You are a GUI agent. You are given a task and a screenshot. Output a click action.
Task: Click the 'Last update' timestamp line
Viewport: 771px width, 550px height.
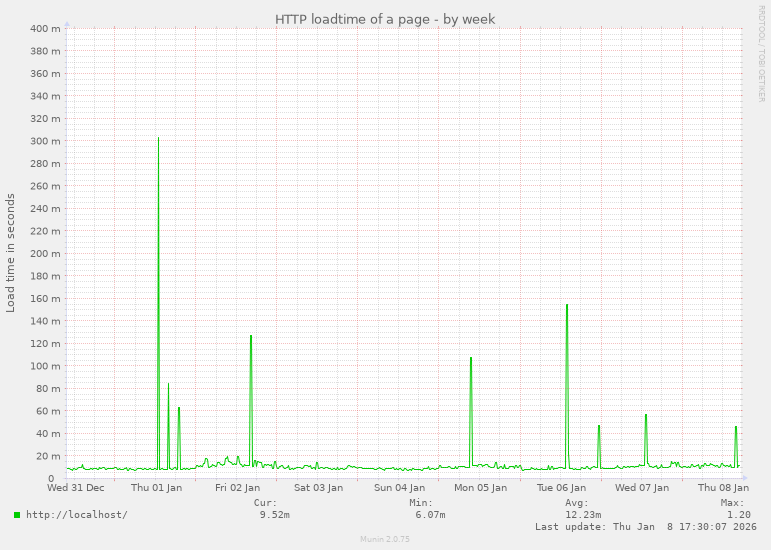point(646,526)
